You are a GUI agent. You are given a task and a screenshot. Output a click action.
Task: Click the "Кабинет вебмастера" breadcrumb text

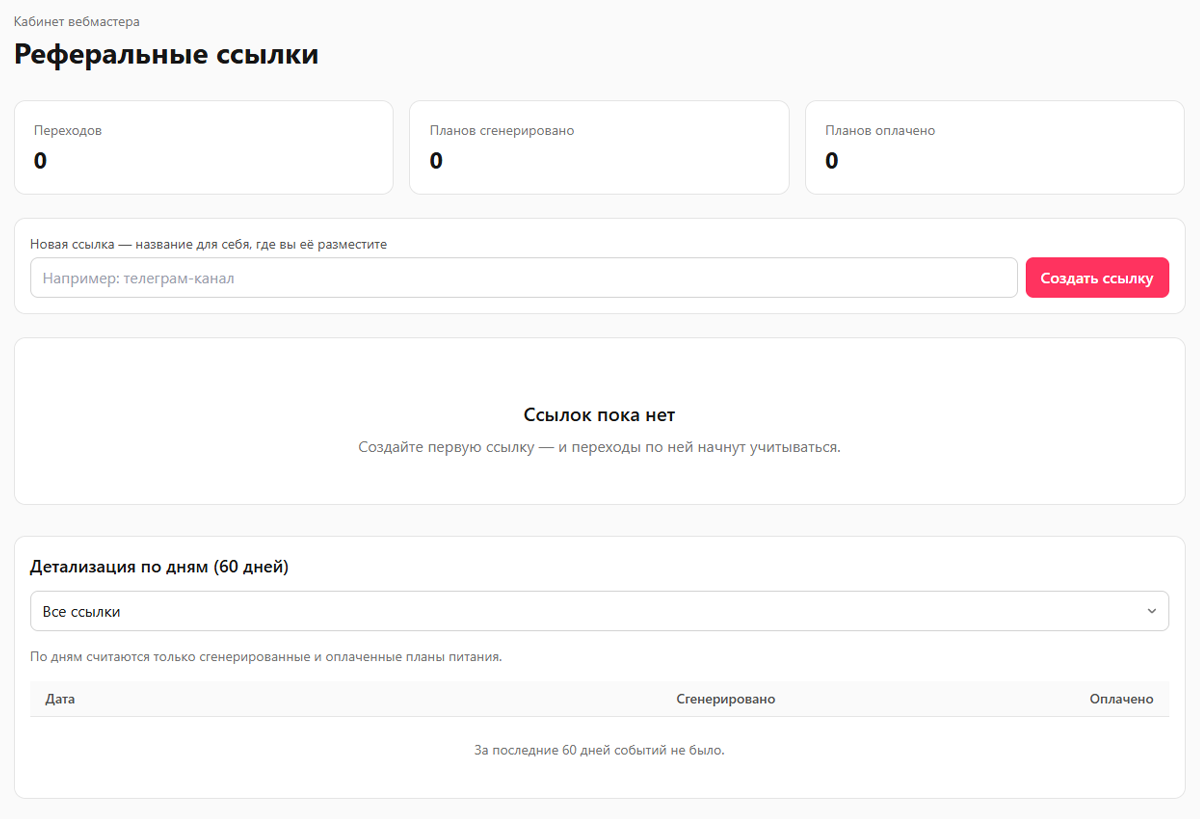77,21
